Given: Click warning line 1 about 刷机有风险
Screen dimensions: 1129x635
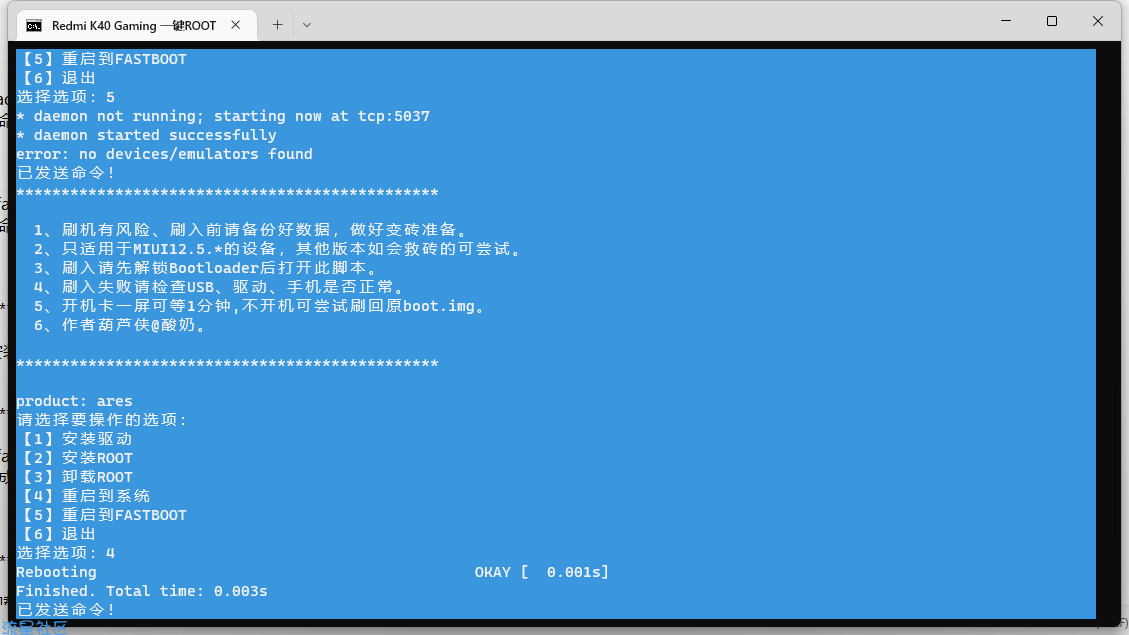Looking at the screenshot, I should coord(252,230).
